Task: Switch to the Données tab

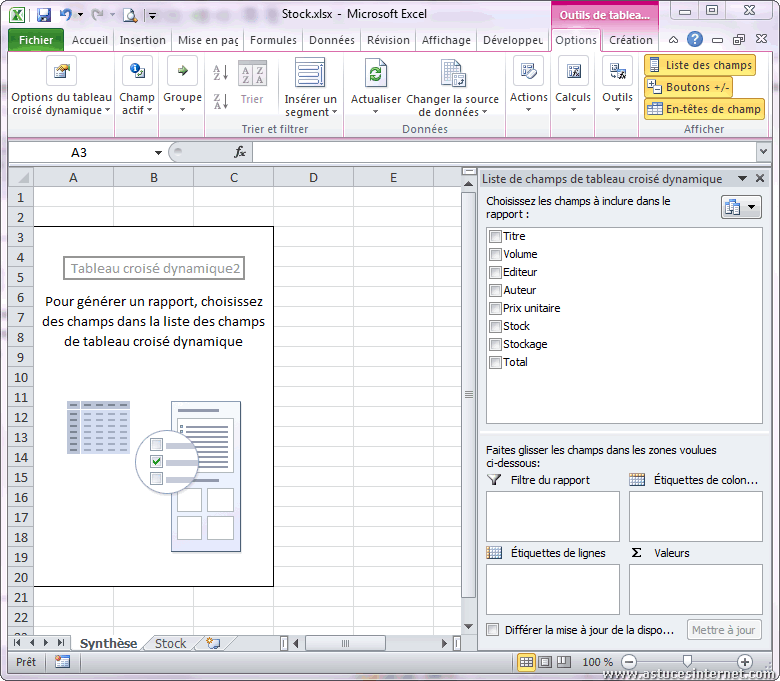Action: coord(332,40)
